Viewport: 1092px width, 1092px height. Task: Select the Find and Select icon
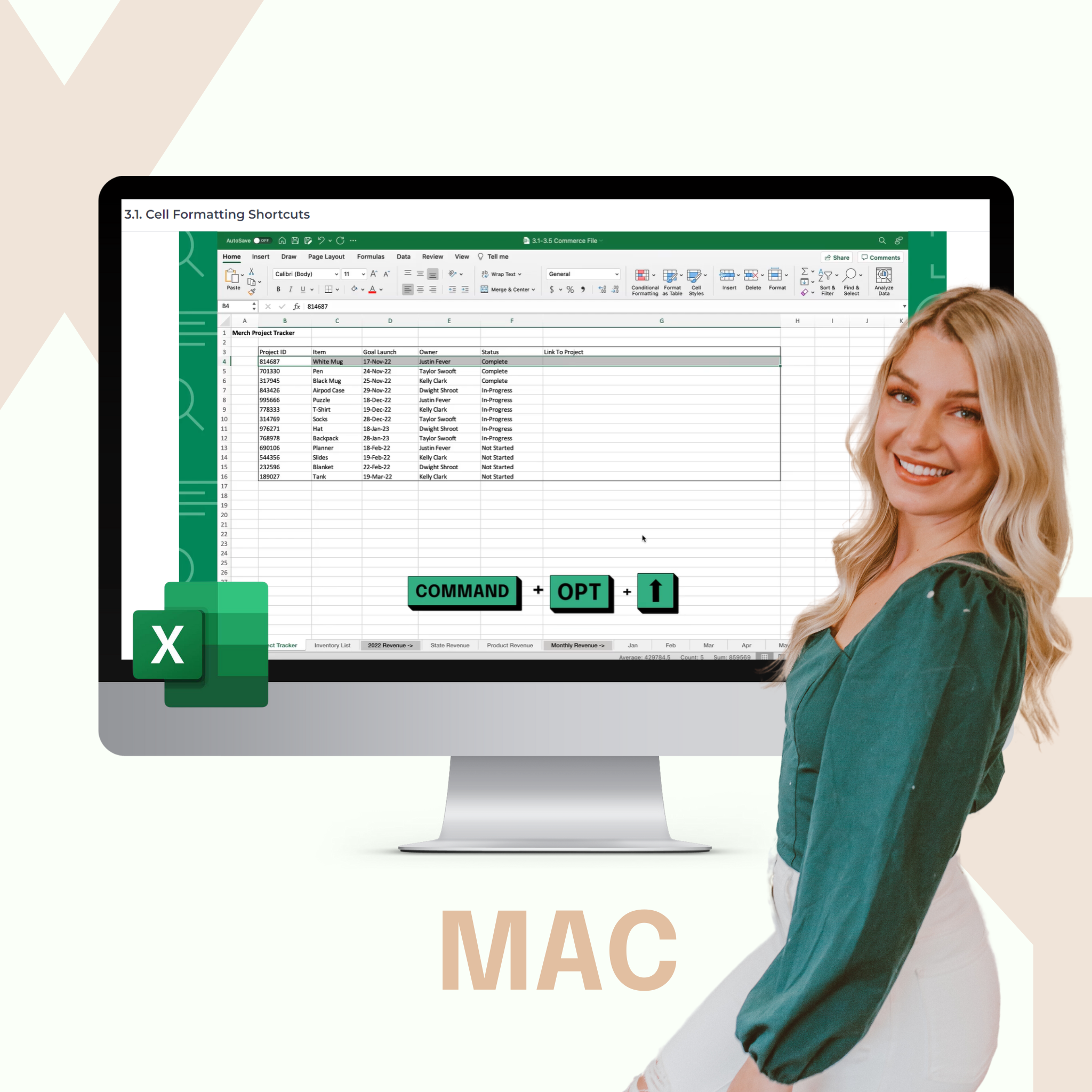(x=855, y=280)
